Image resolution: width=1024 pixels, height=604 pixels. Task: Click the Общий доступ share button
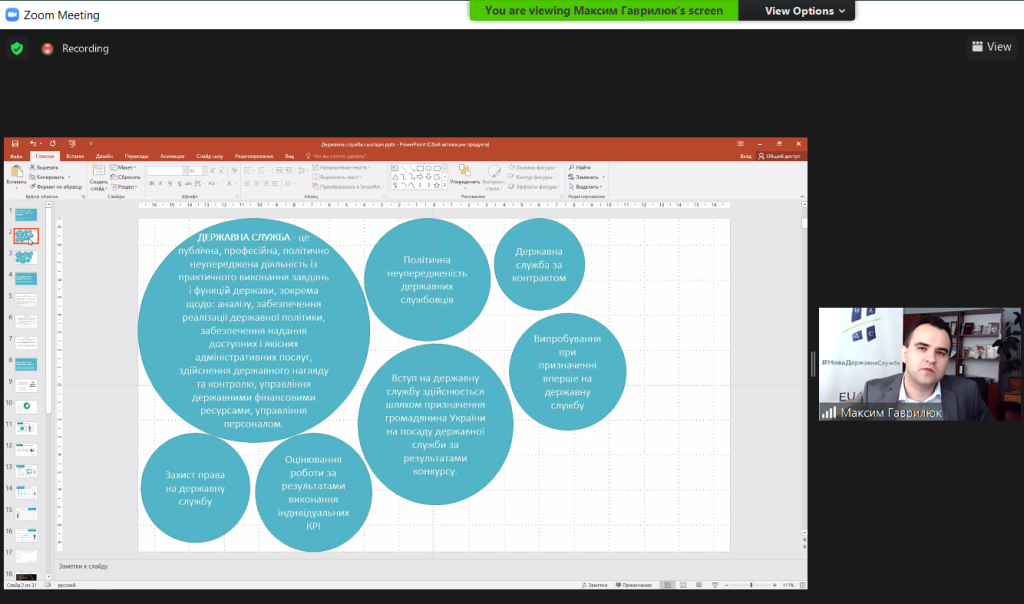[x=780, y=156]
